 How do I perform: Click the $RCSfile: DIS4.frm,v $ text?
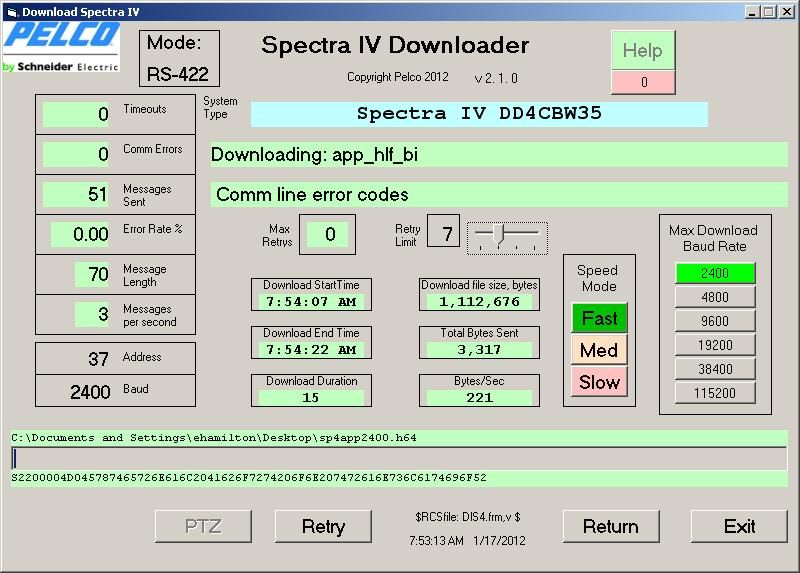pos(467,517)
